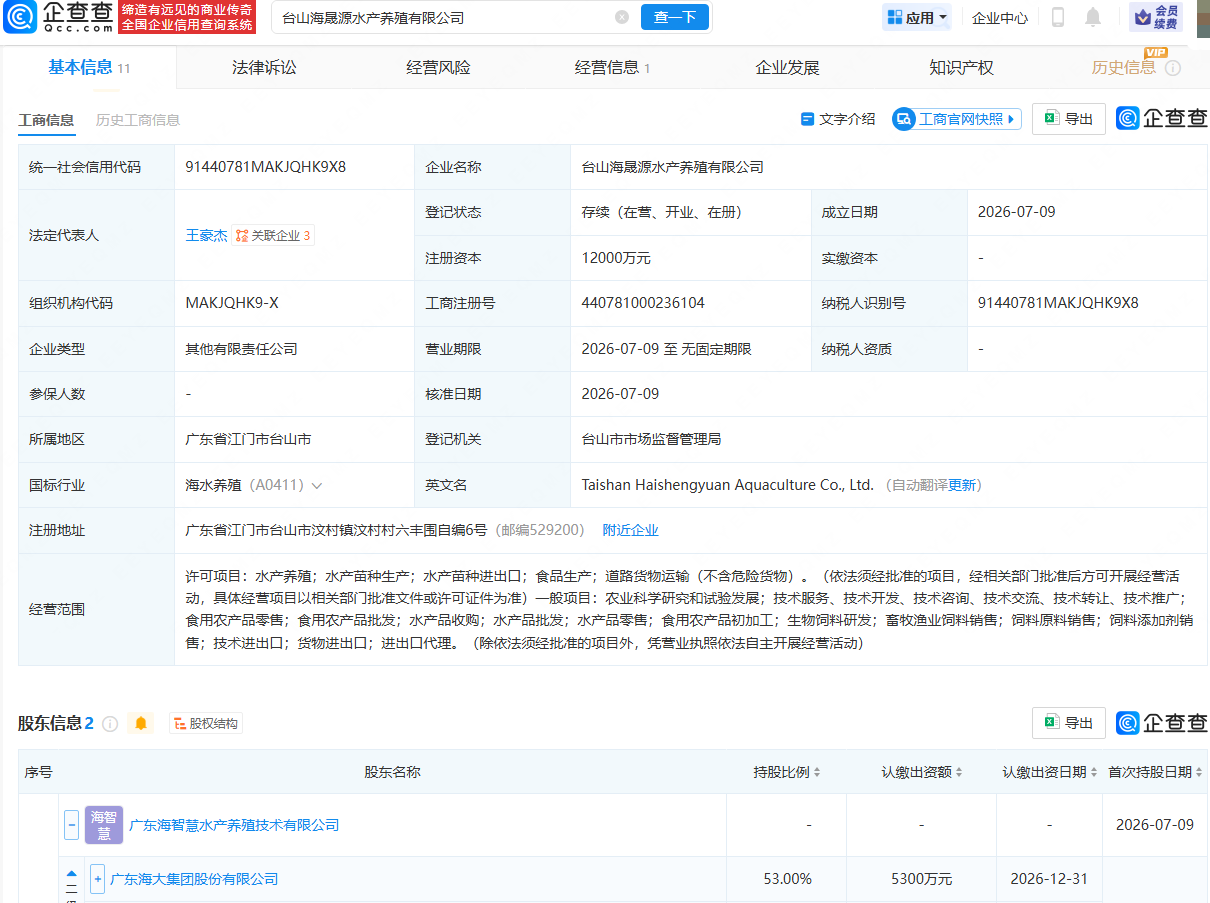Select the 历史工商信息 sub-tab

138,120
